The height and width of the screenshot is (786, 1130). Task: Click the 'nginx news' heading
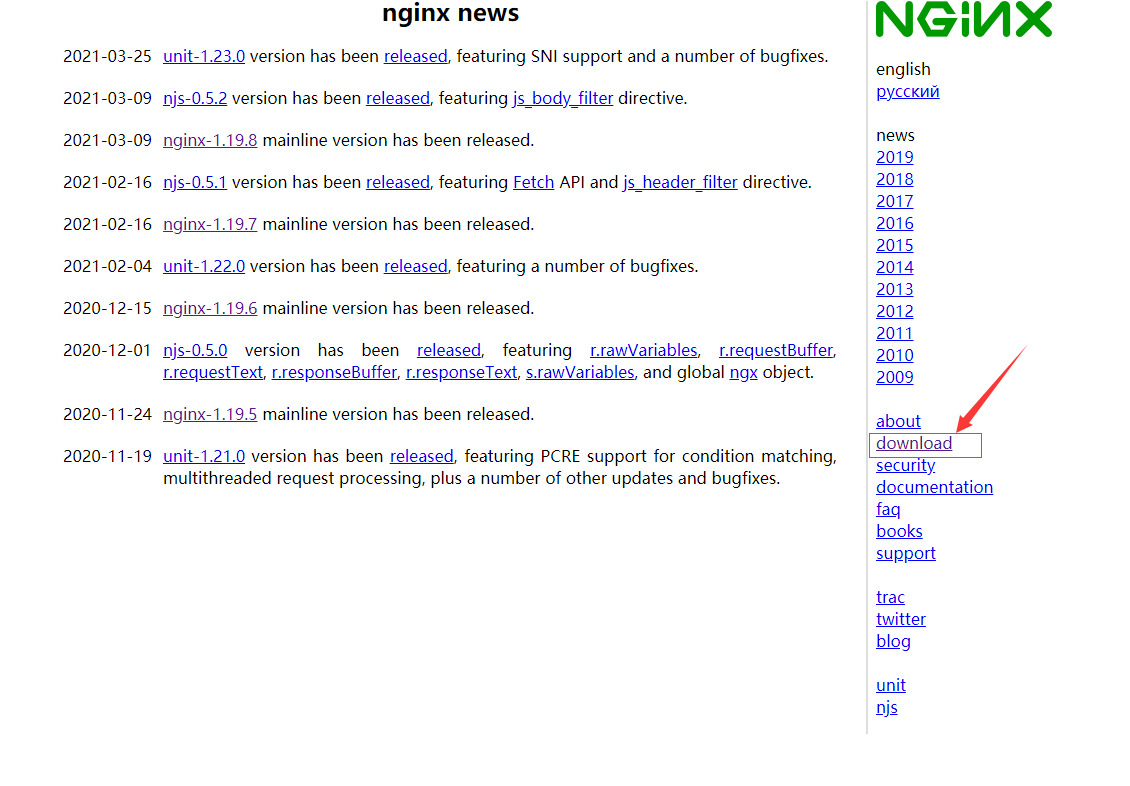click(450, 13)
